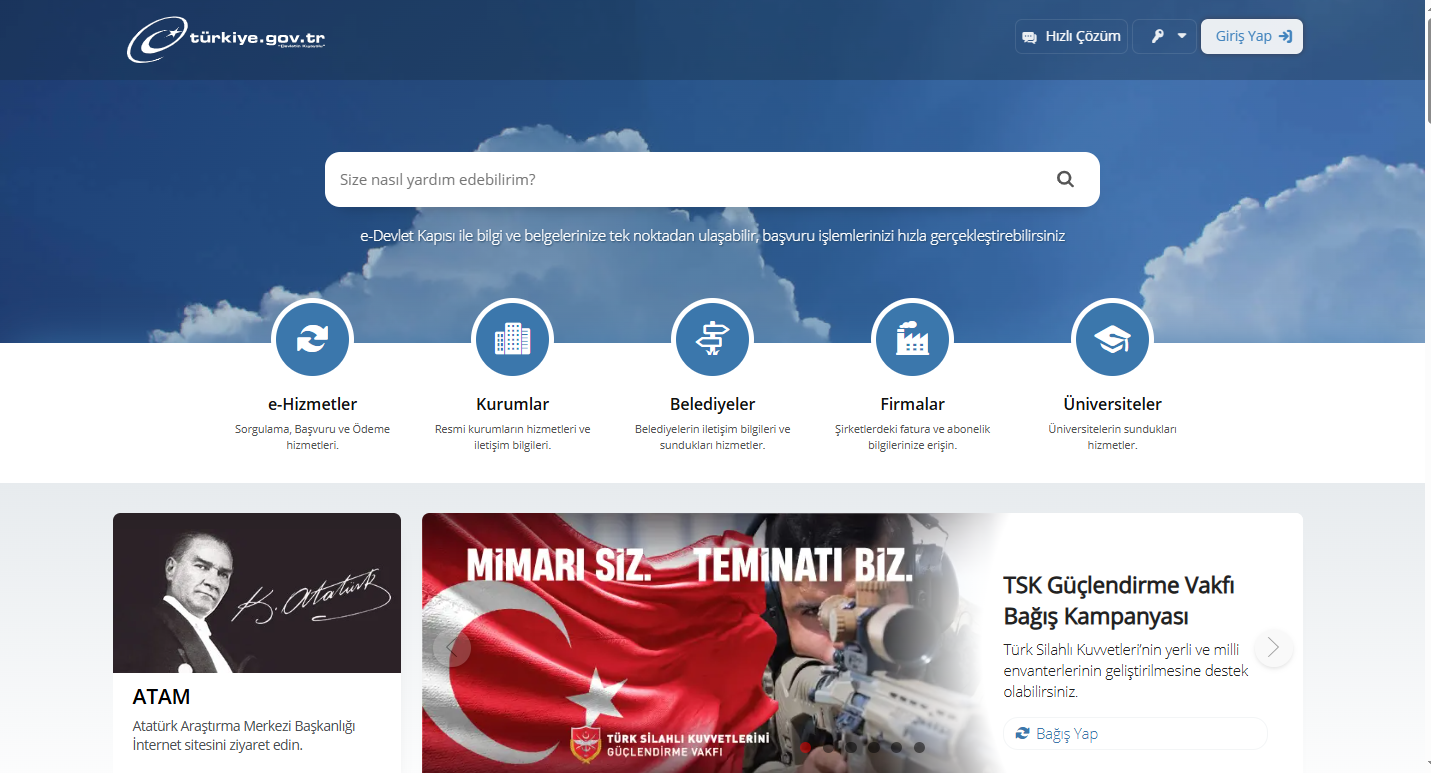This screenshot has height=773, width=1431.
Task: Open Belediyeler via the signpost icon
Action: (x=712, y=338)
